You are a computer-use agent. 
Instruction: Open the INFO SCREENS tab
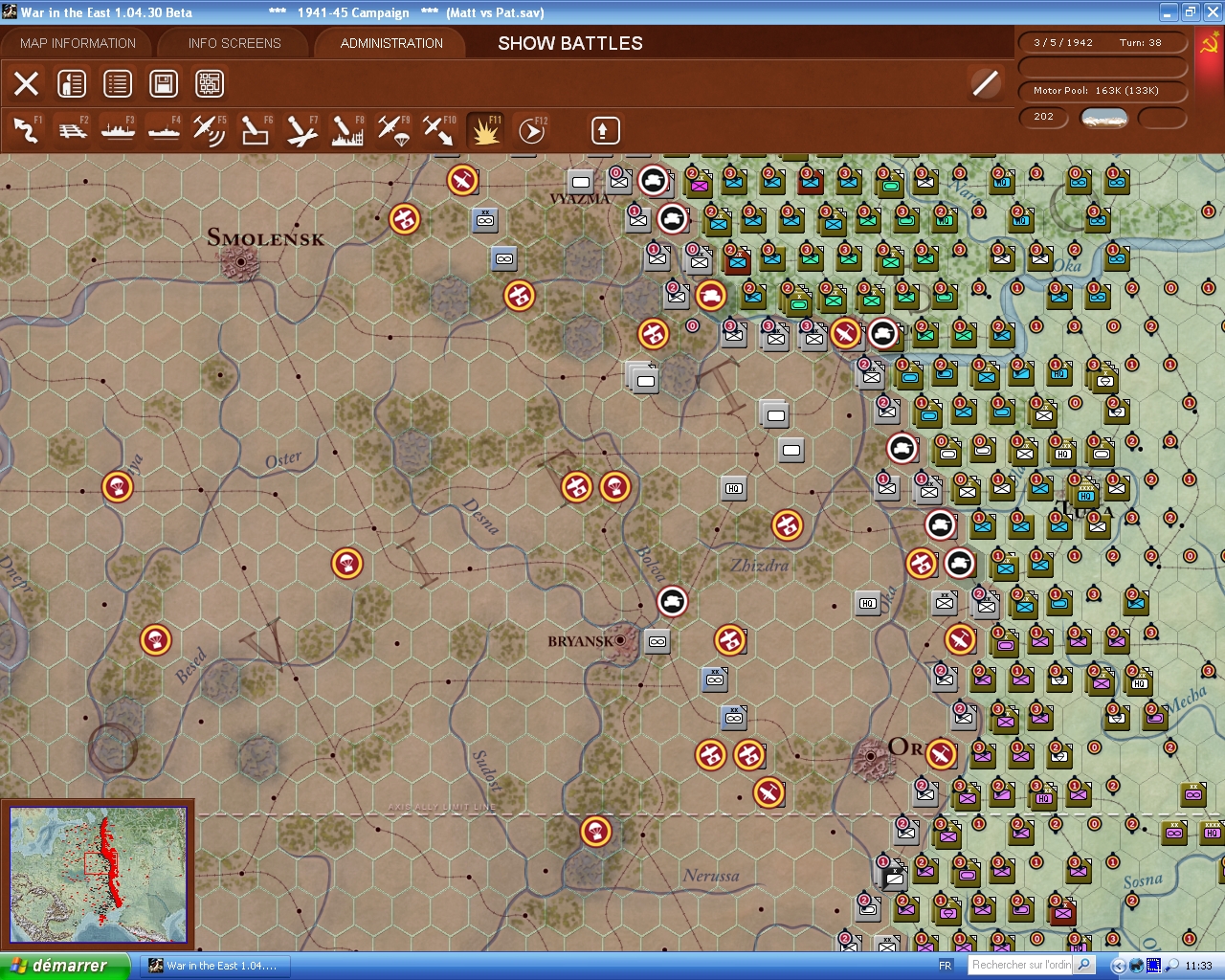click(x=234, y=43)
